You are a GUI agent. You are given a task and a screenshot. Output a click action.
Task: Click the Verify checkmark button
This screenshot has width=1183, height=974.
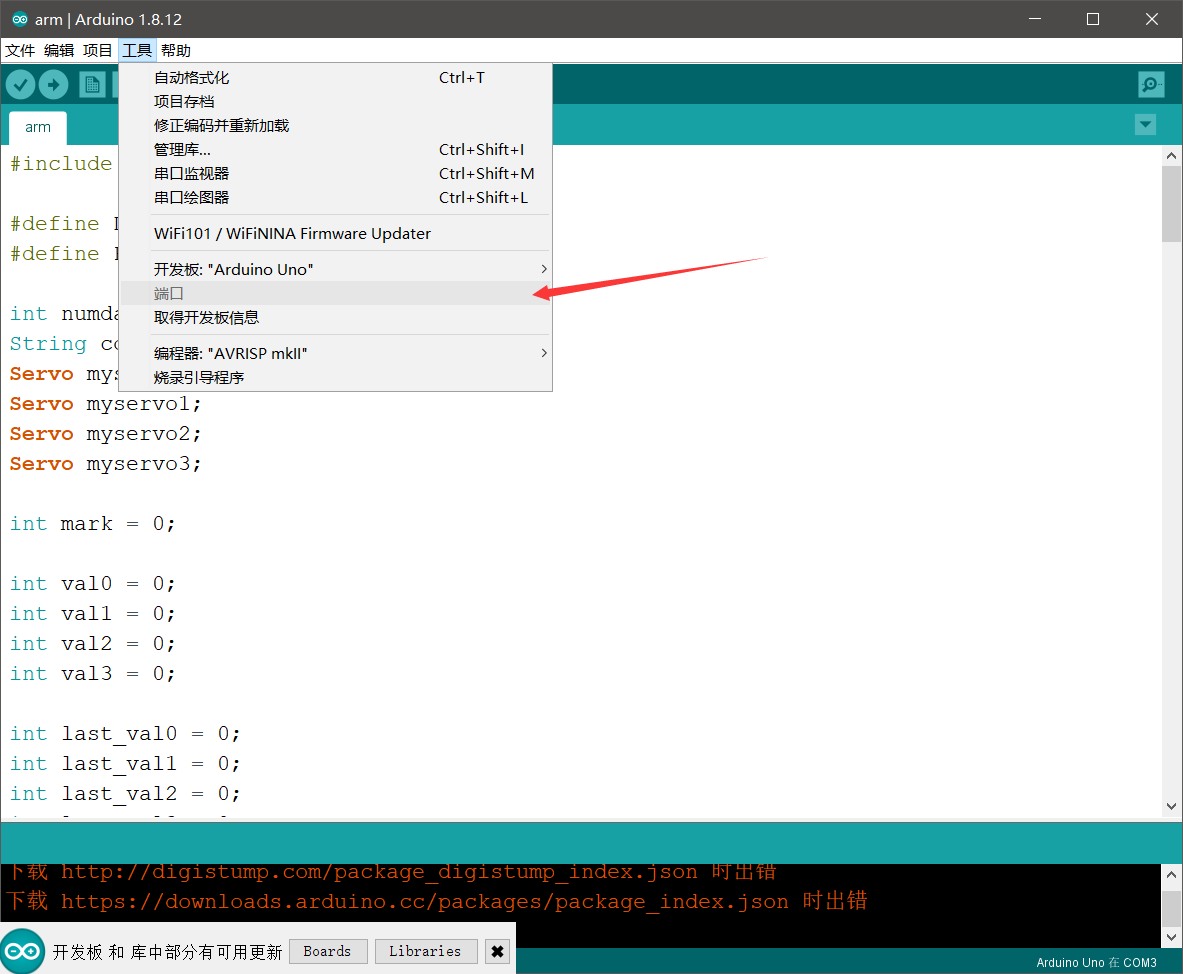[21, 84]
